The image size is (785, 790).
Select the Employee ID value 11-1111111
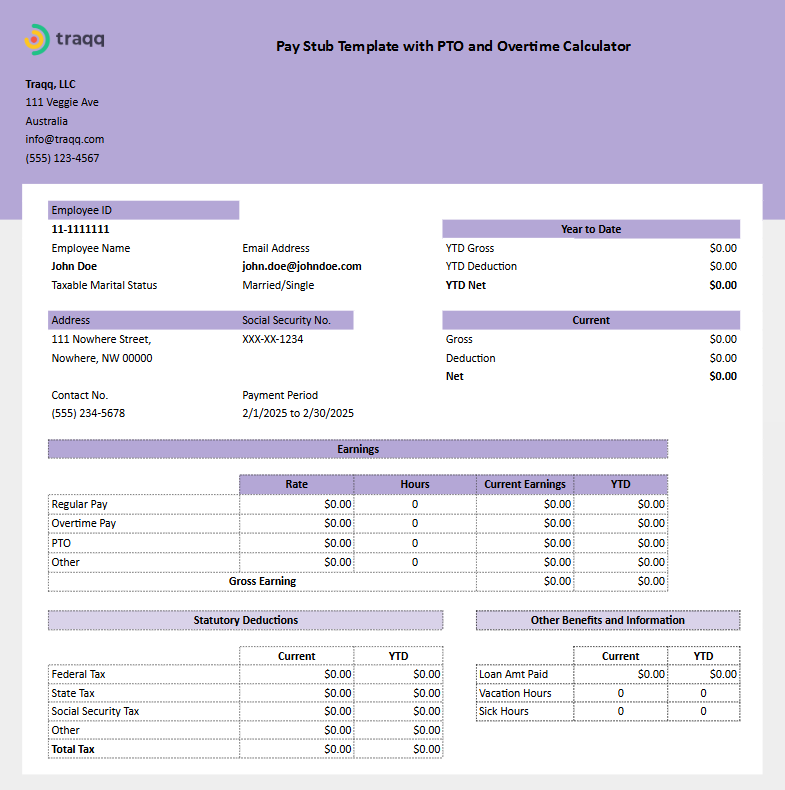pos(81,229)
